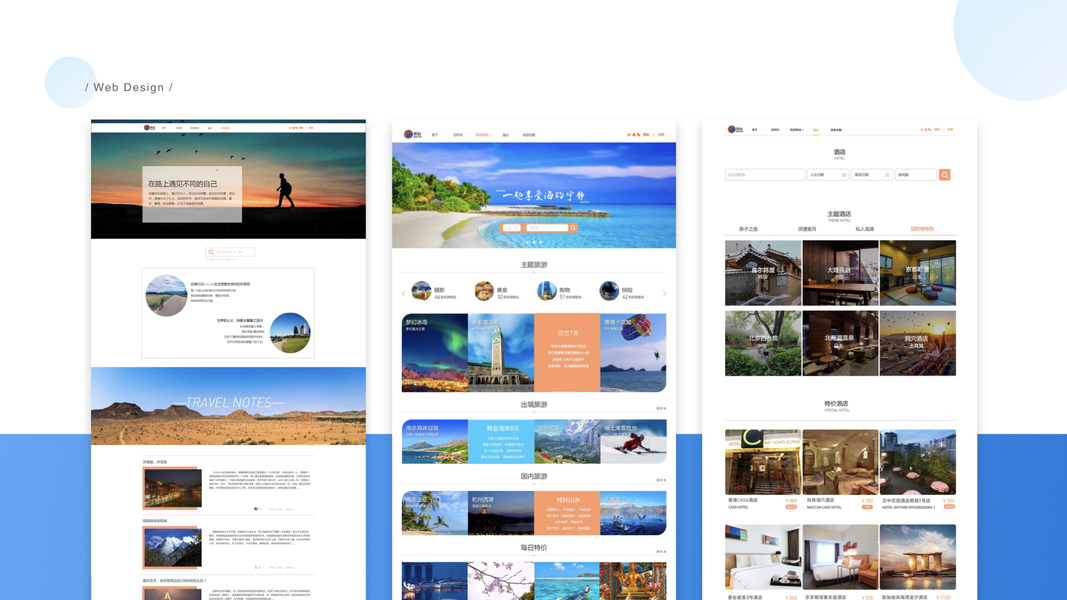1067x600 pixels.
Task: Select the 浪漫蜜月 hotel tab
Action: tap(806, 229)
